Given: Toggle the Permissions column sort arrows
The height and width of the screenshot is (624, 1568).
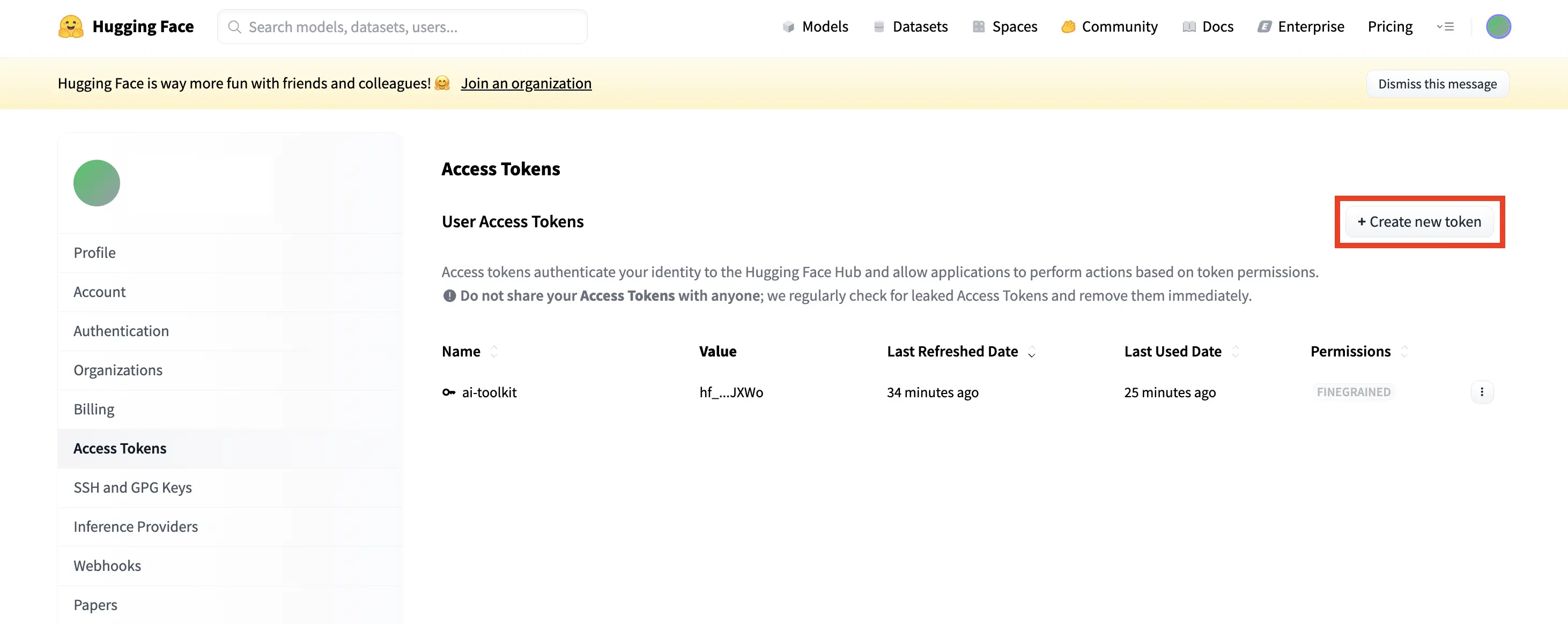Looking at the screenshot, I should tap(1404, 351).
